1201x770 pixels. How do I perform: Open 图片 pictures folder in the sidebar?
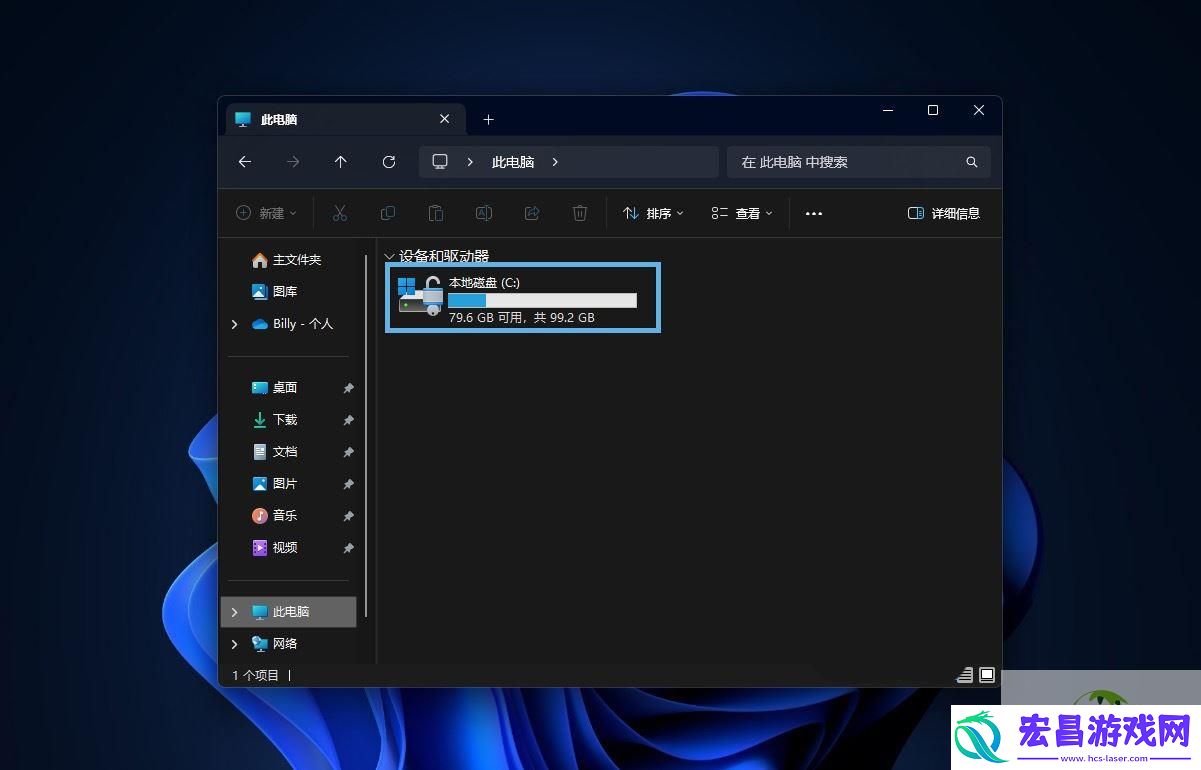274,484
